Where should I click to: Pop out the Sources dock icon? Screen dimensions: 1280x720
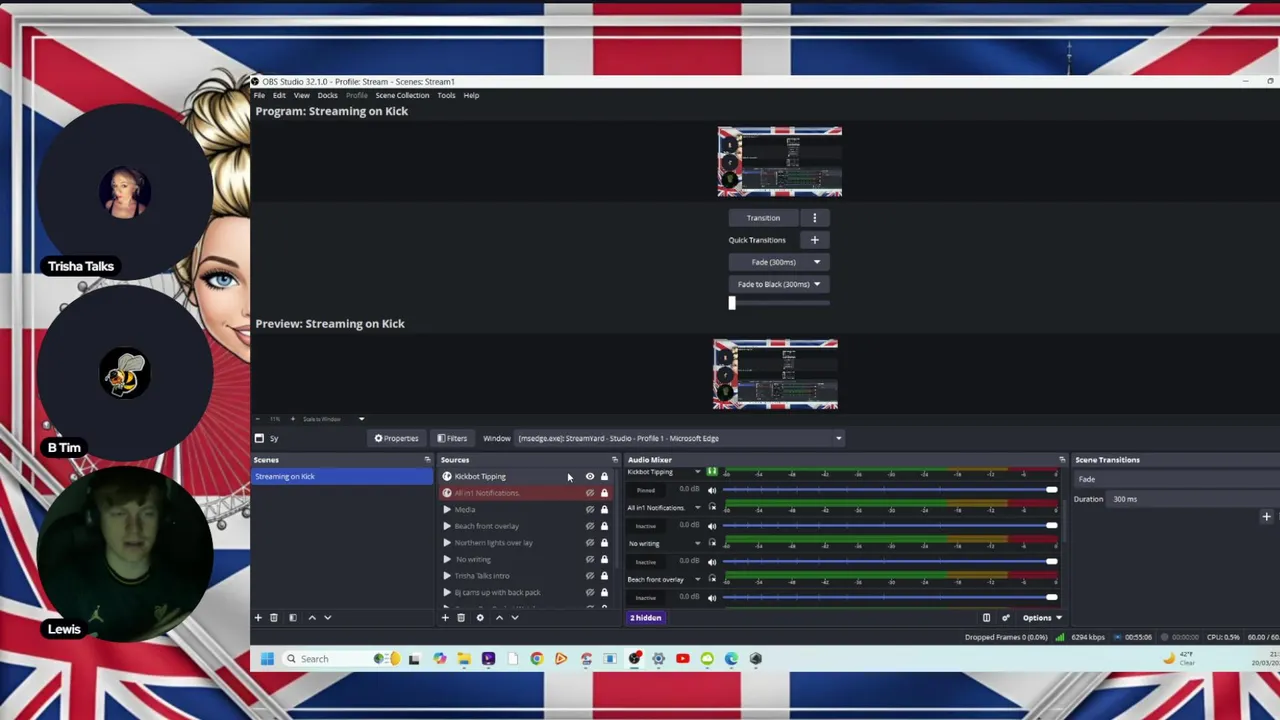point(615,460)
